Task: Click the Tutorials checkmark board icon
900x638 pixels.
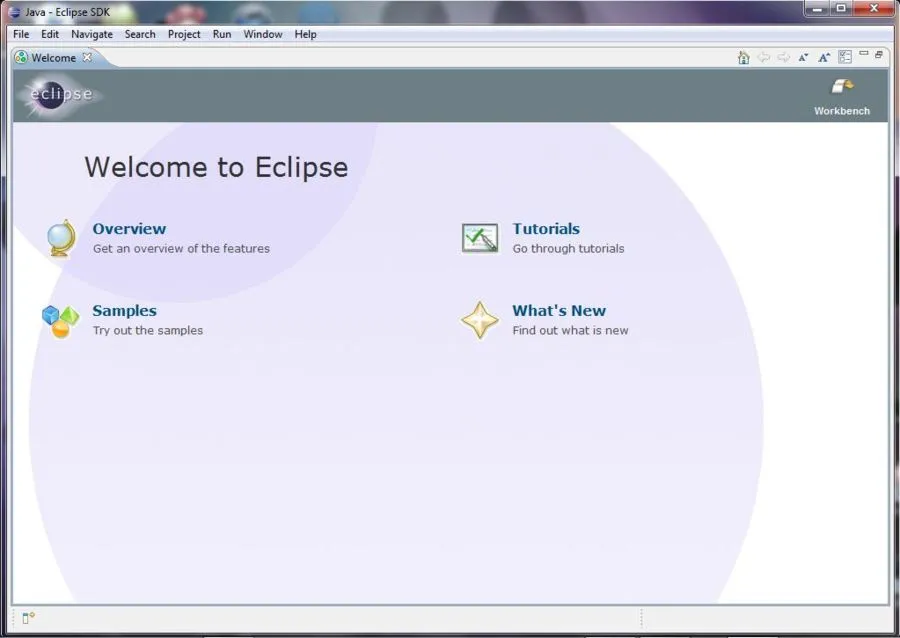Action: (480, 238)
